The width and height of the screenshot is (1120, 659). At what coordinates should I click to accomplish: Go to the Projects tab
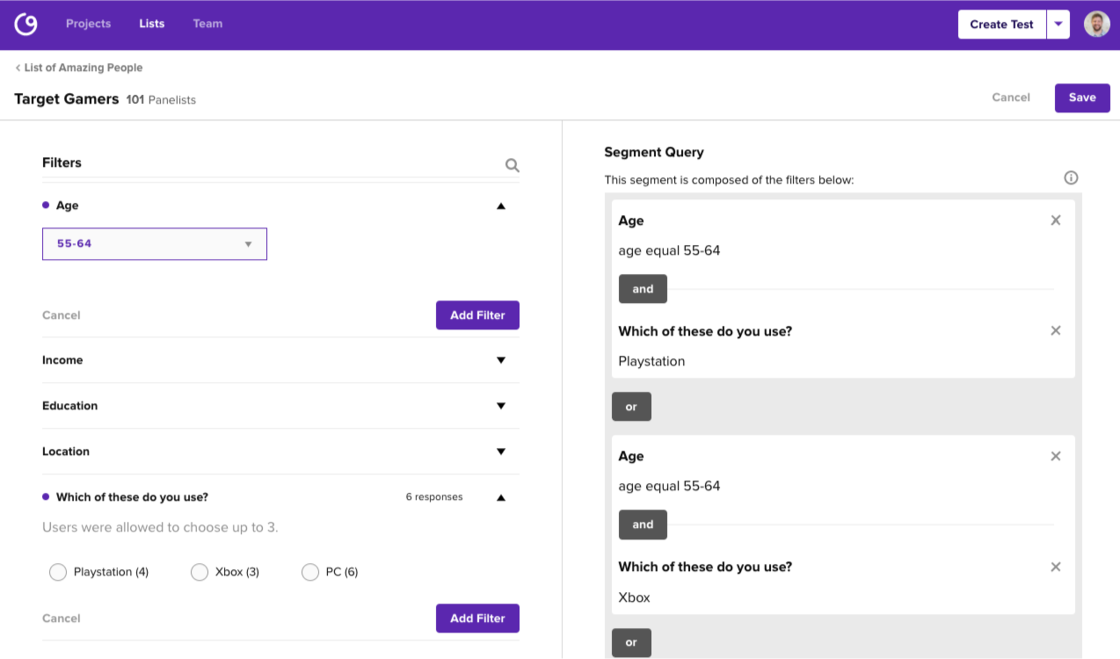[88, 24]
